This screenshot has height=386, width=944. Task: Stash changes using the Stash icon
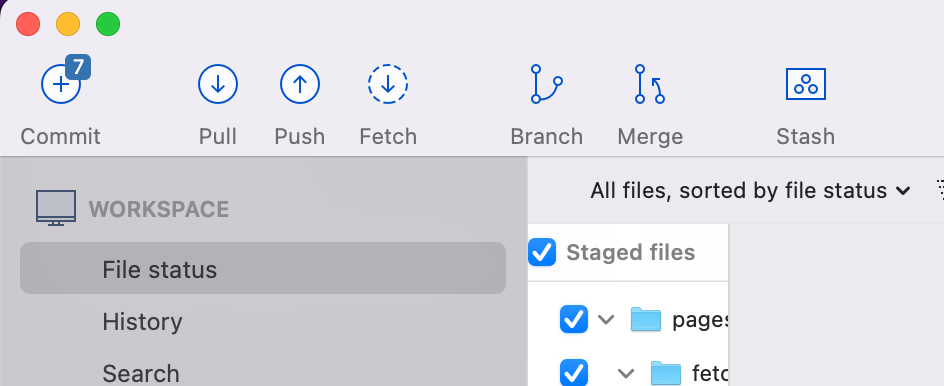[x=806, y=84]
